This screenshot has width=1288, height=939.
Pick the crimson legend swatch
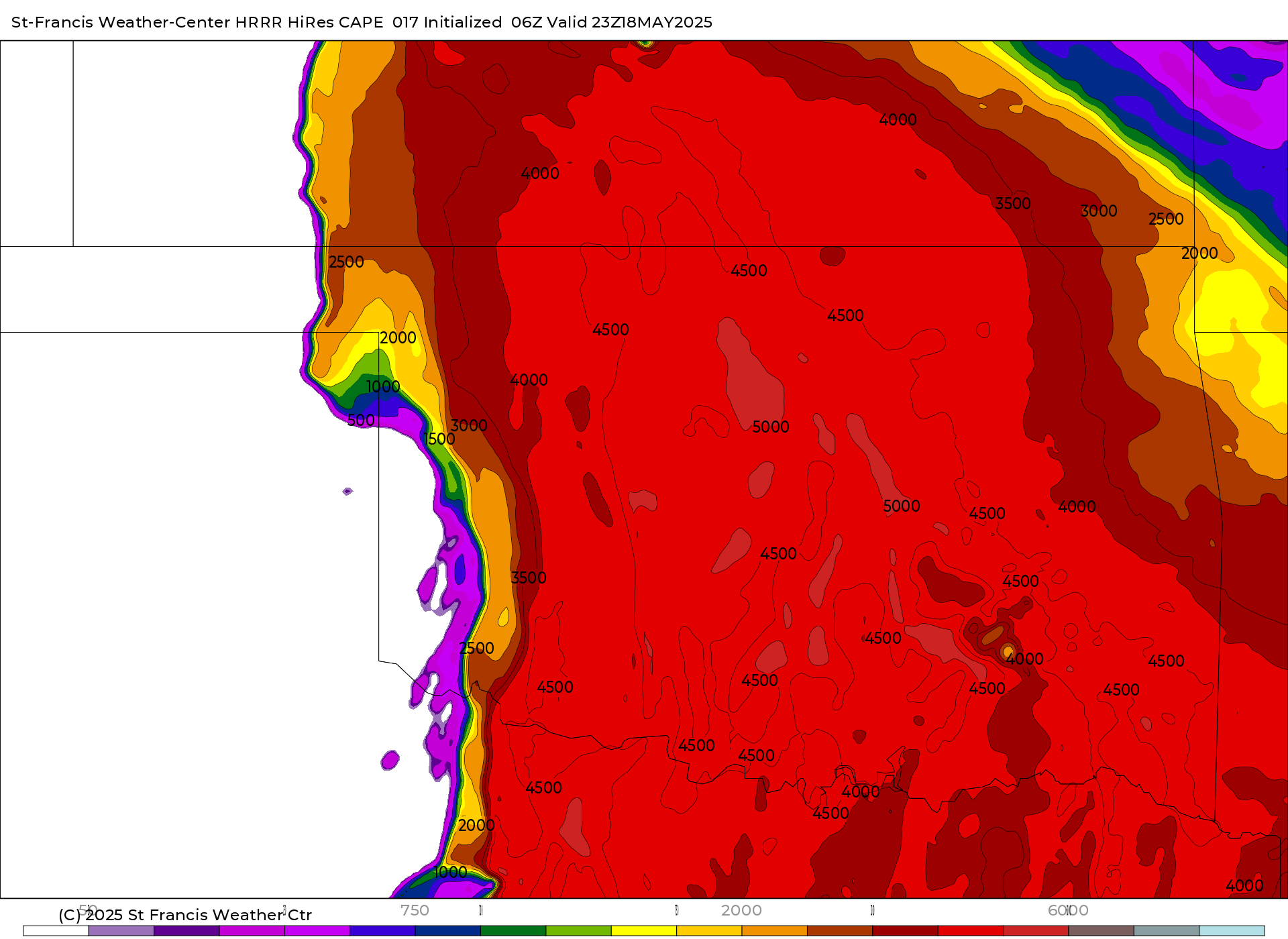point(1036,931)
